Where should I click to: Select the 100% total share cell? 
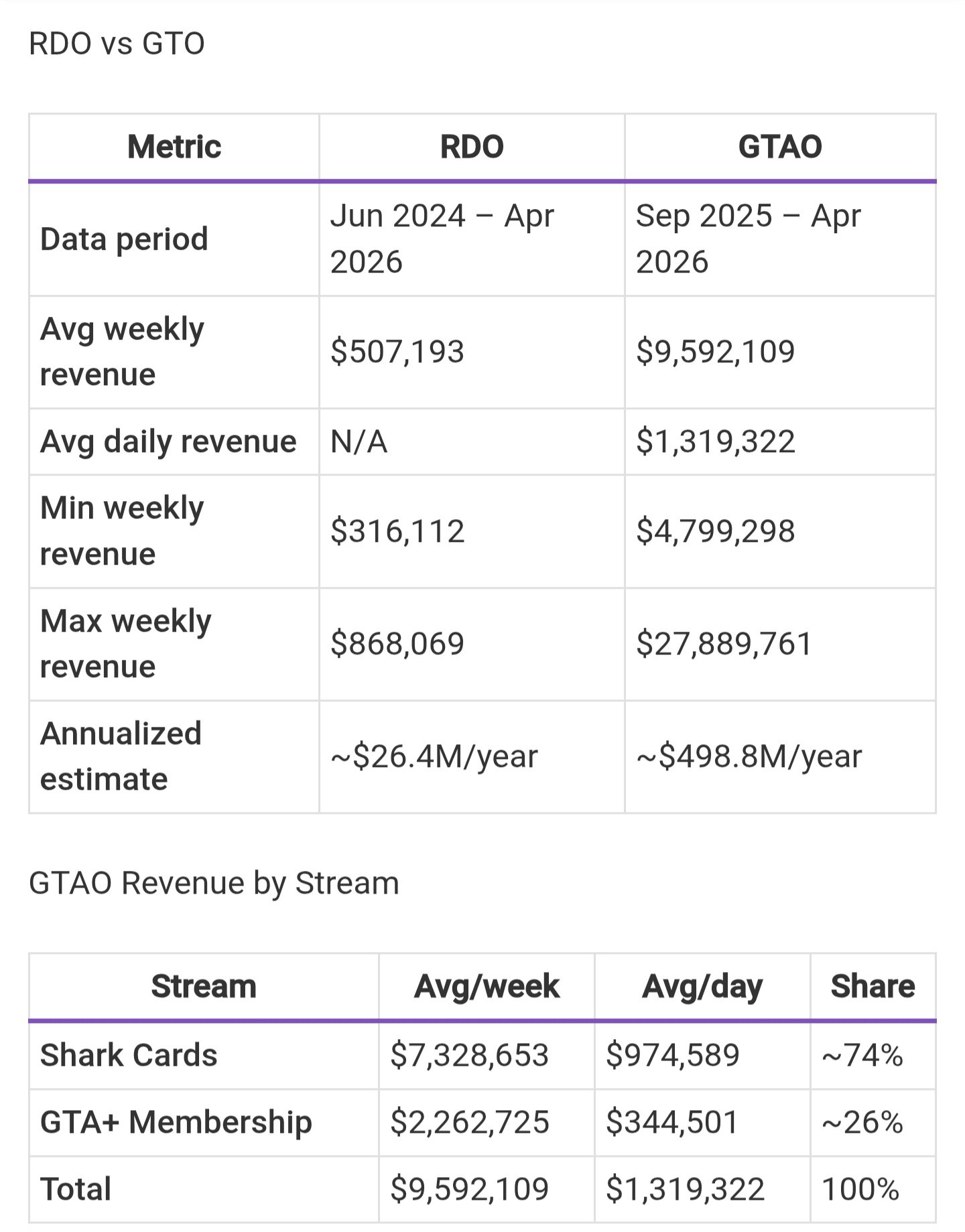(860, 1189)
